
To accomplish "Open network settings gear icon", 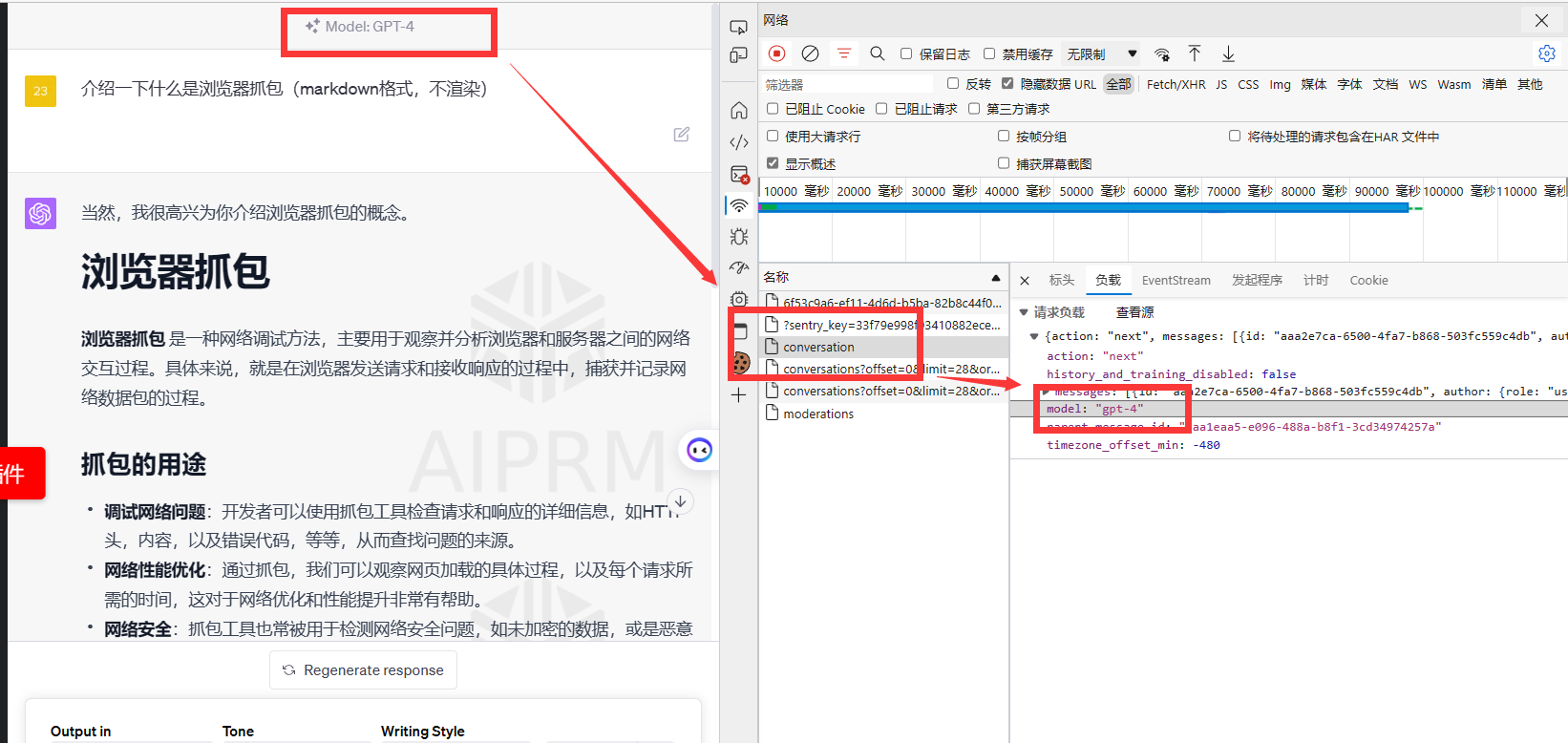I will [1547, 53].
